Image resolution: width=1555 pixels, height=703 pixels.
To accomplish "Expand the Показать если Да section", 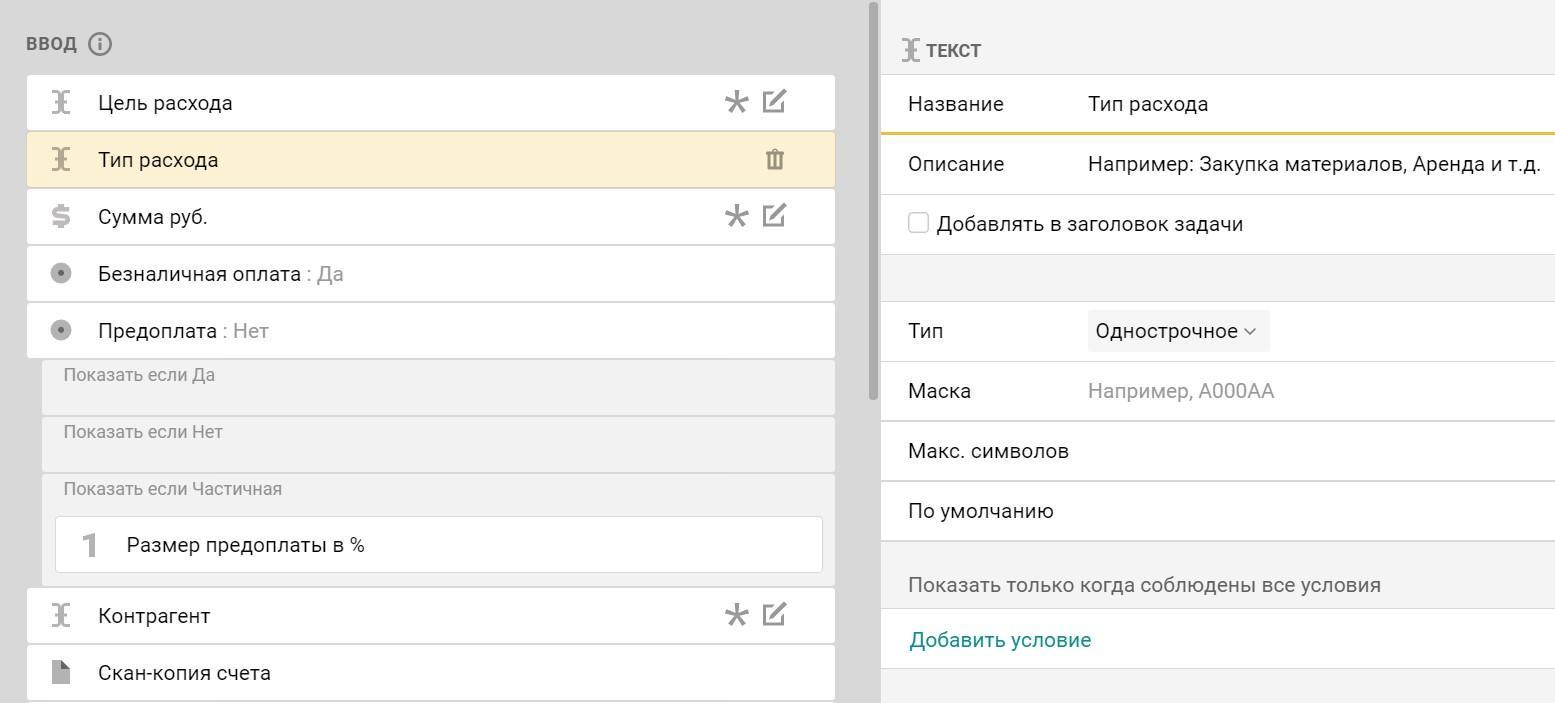I will point(438,387).
